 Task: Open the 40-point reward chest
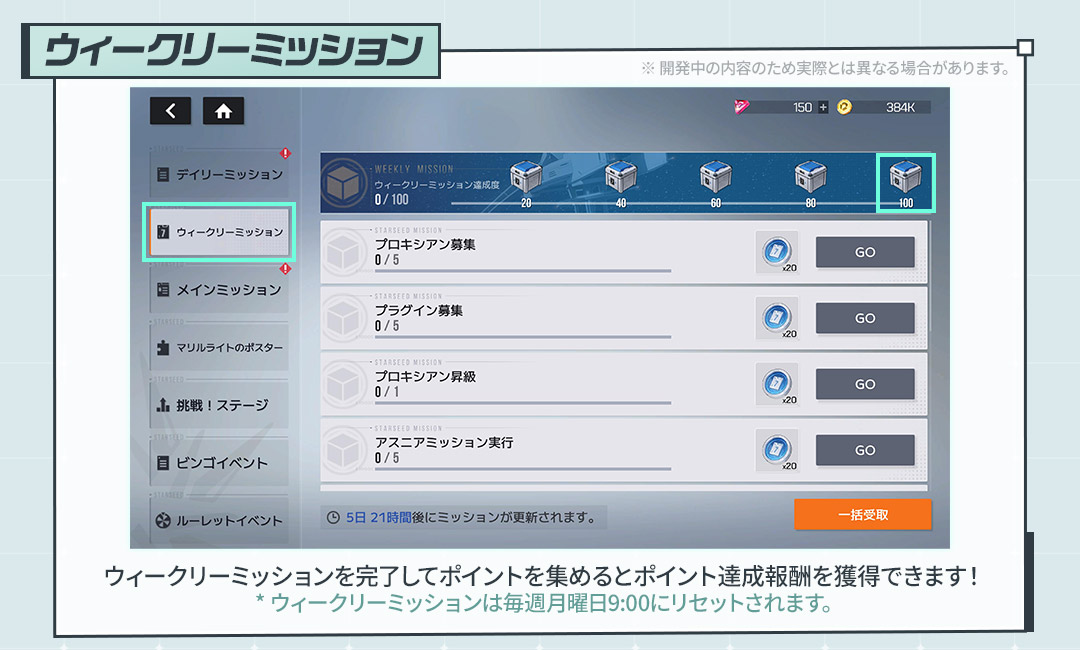pyautogui.click(x=620, y=178)
